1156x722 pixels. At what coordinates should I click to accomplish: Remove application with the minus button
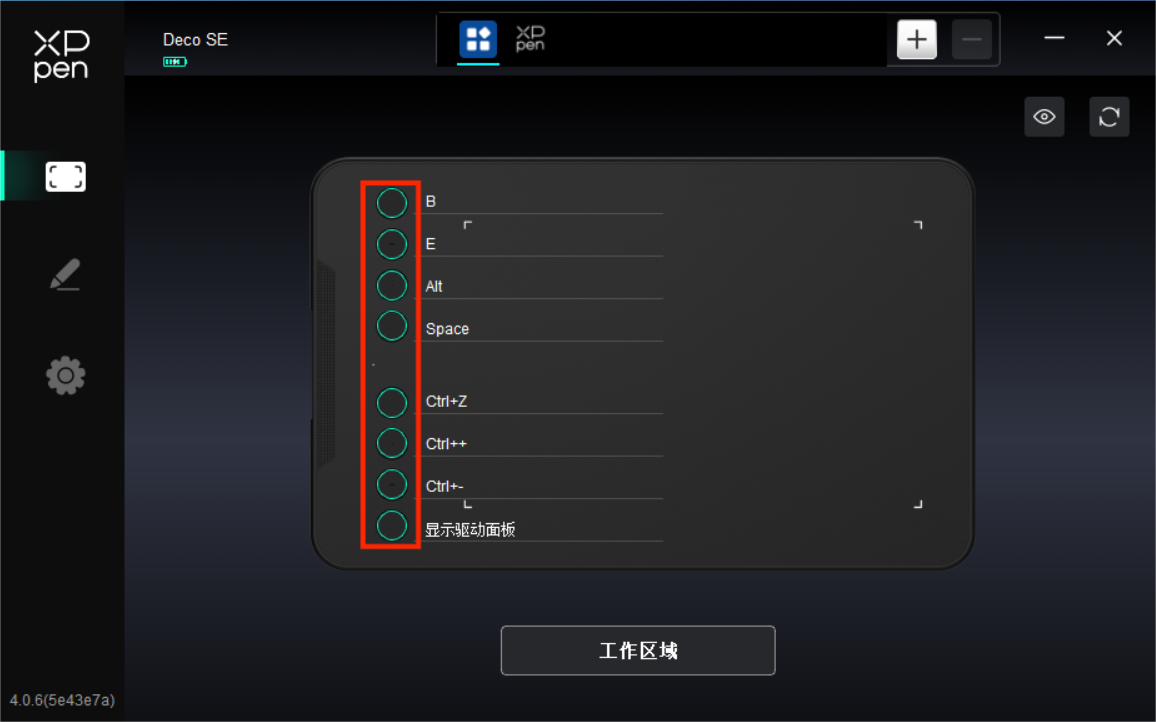972,39
